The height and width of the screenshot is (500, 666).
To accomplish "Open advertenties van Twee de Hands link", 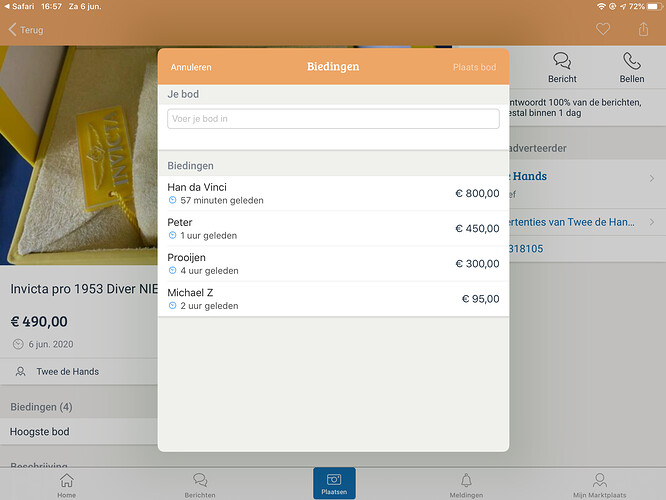I will 572,222.
